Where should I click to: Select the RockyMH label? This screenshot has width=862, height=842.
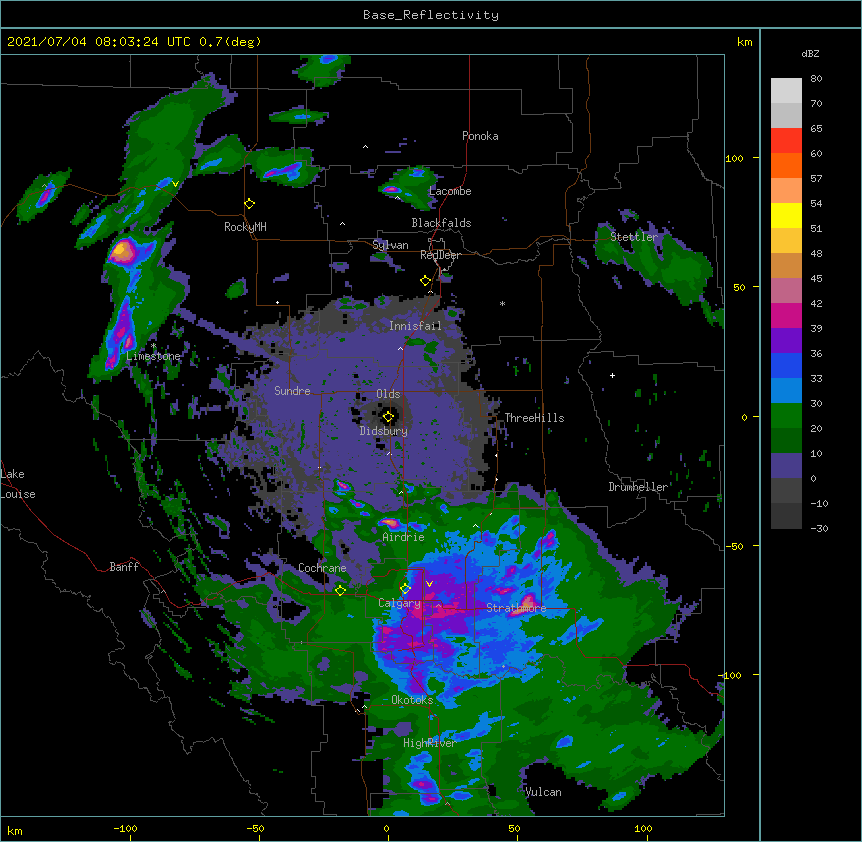click(x=245, y=226)
